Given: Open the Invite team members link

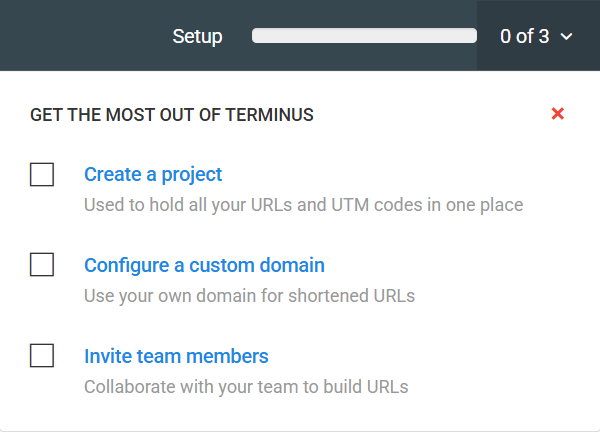Looking at the screenshot, I should (x=176, y=356).
